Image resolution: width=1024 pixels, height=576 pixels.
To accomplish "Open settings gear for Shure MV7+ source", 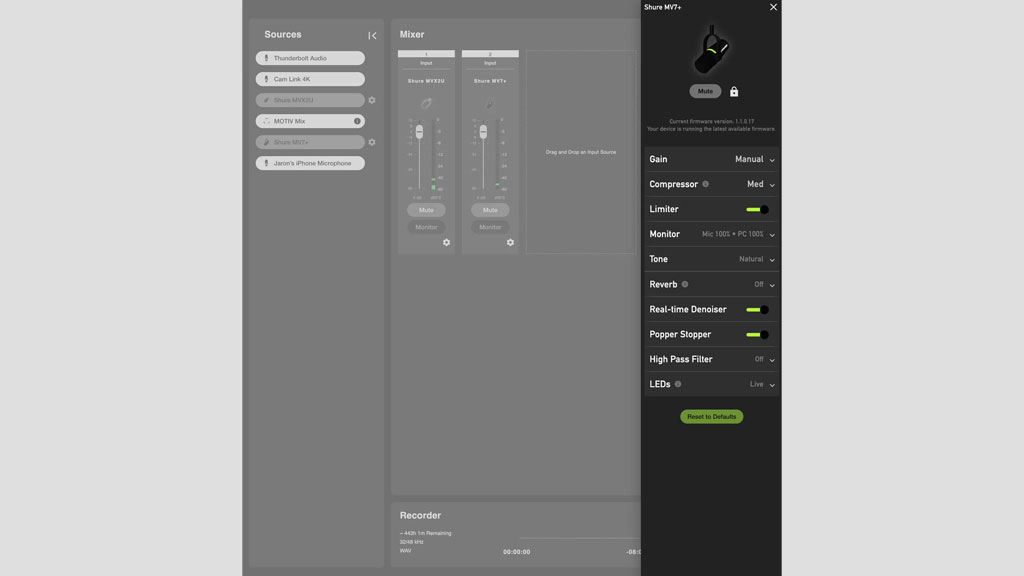I will coord(372,142).
